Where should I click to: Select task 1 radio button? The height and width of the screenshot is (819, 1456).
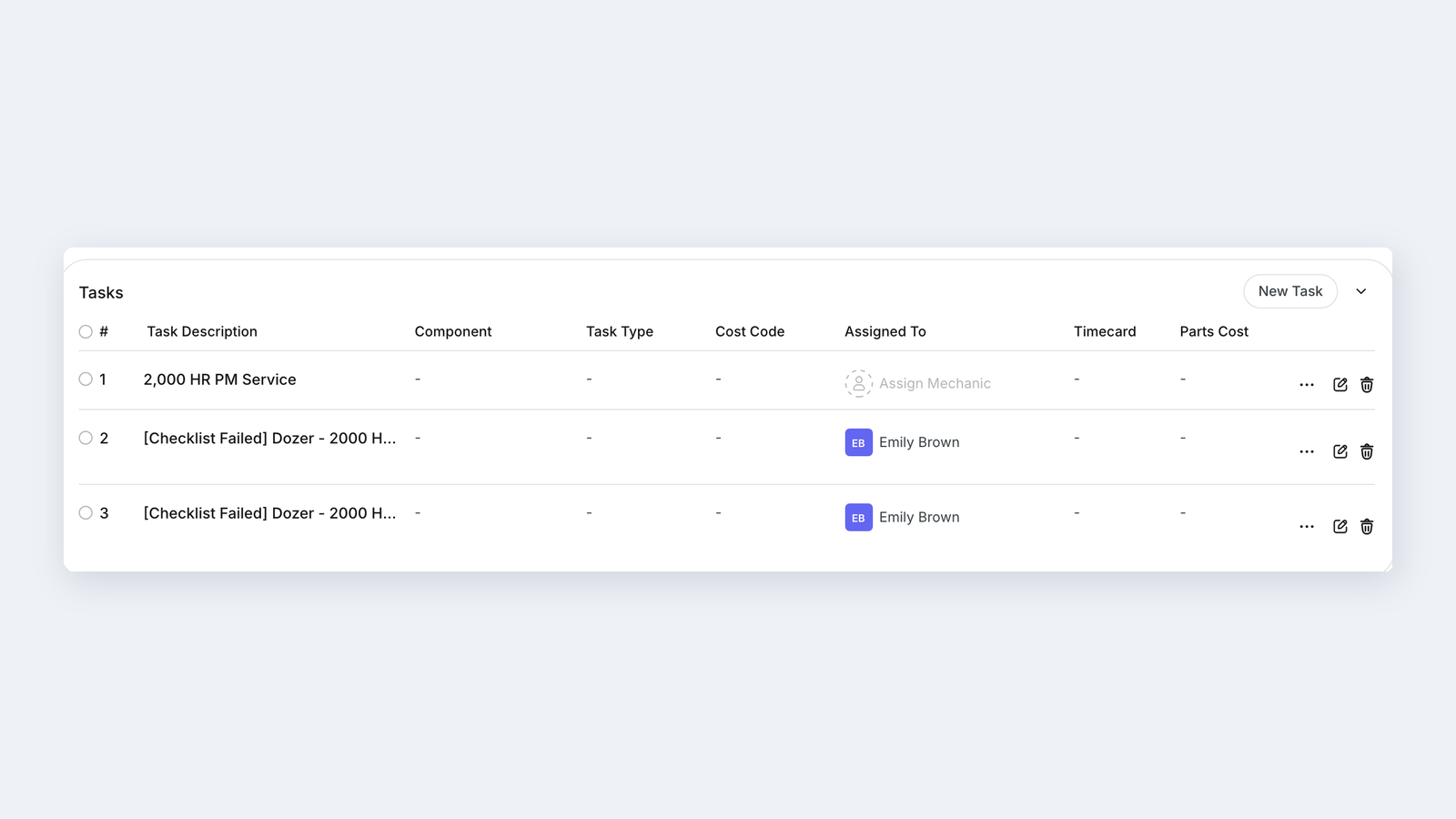coord(86,379)
